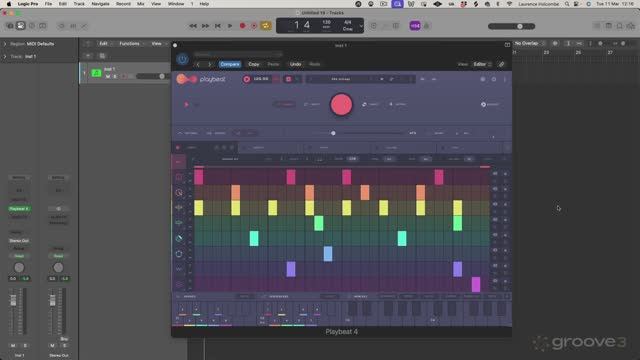Solo the Inst 1 track header
Image resolution: width=640 pixels, height=360 pixels.
coord(115,76)
